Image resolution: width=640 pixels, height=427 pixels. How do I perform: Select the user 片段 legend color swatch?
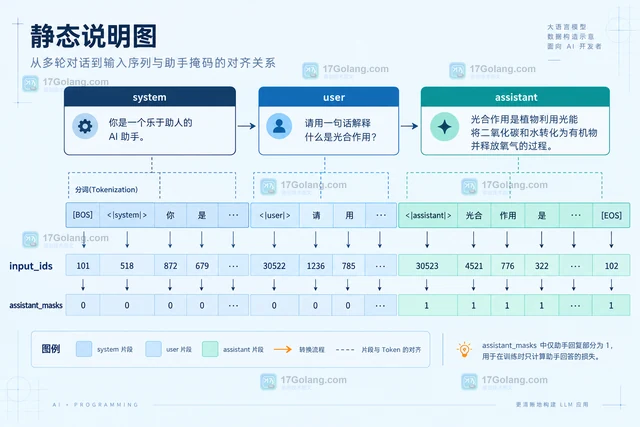pyautogui.click(x=153, y=349)
